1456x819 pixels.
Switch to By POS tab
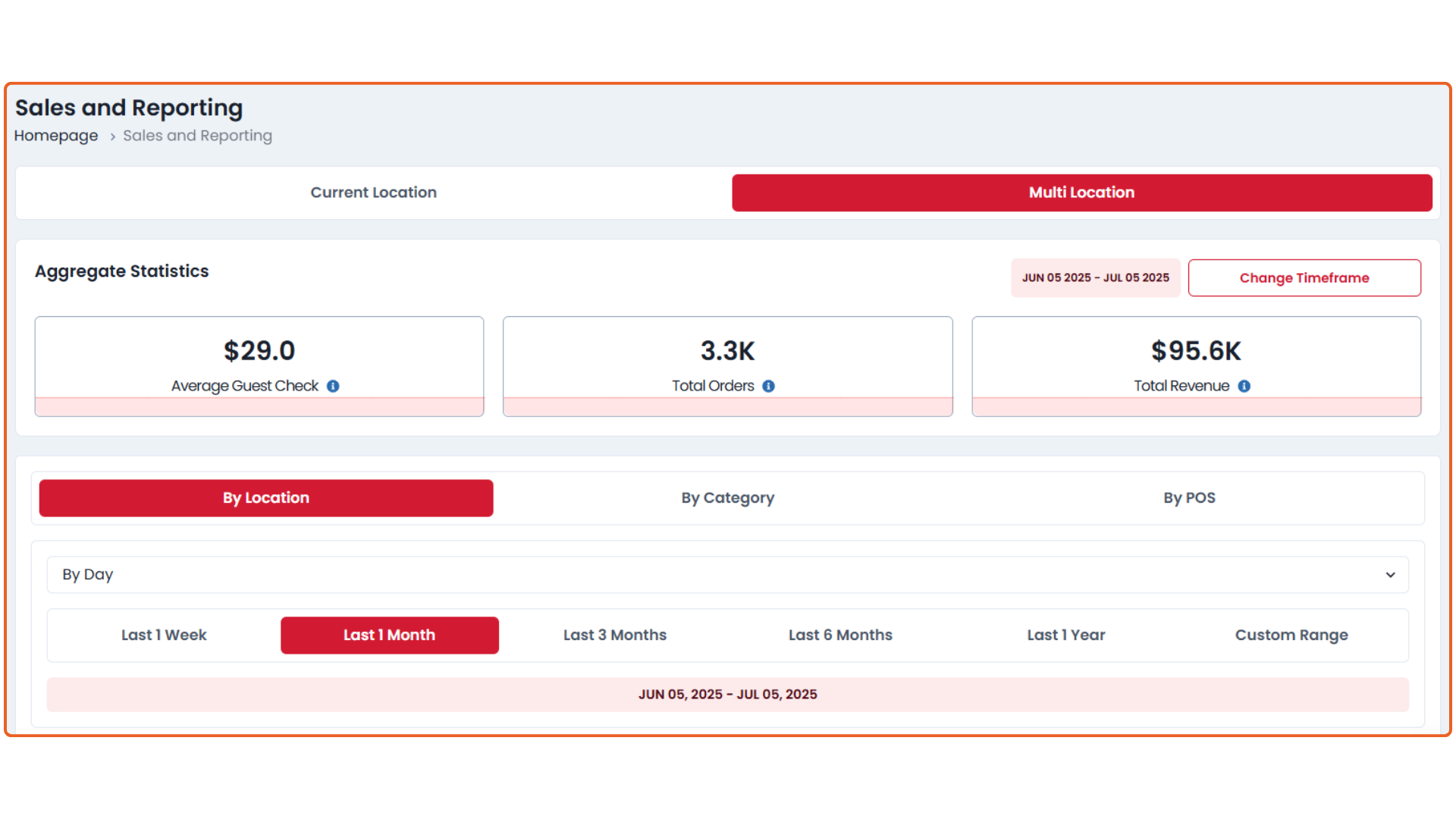point(1189,498)
